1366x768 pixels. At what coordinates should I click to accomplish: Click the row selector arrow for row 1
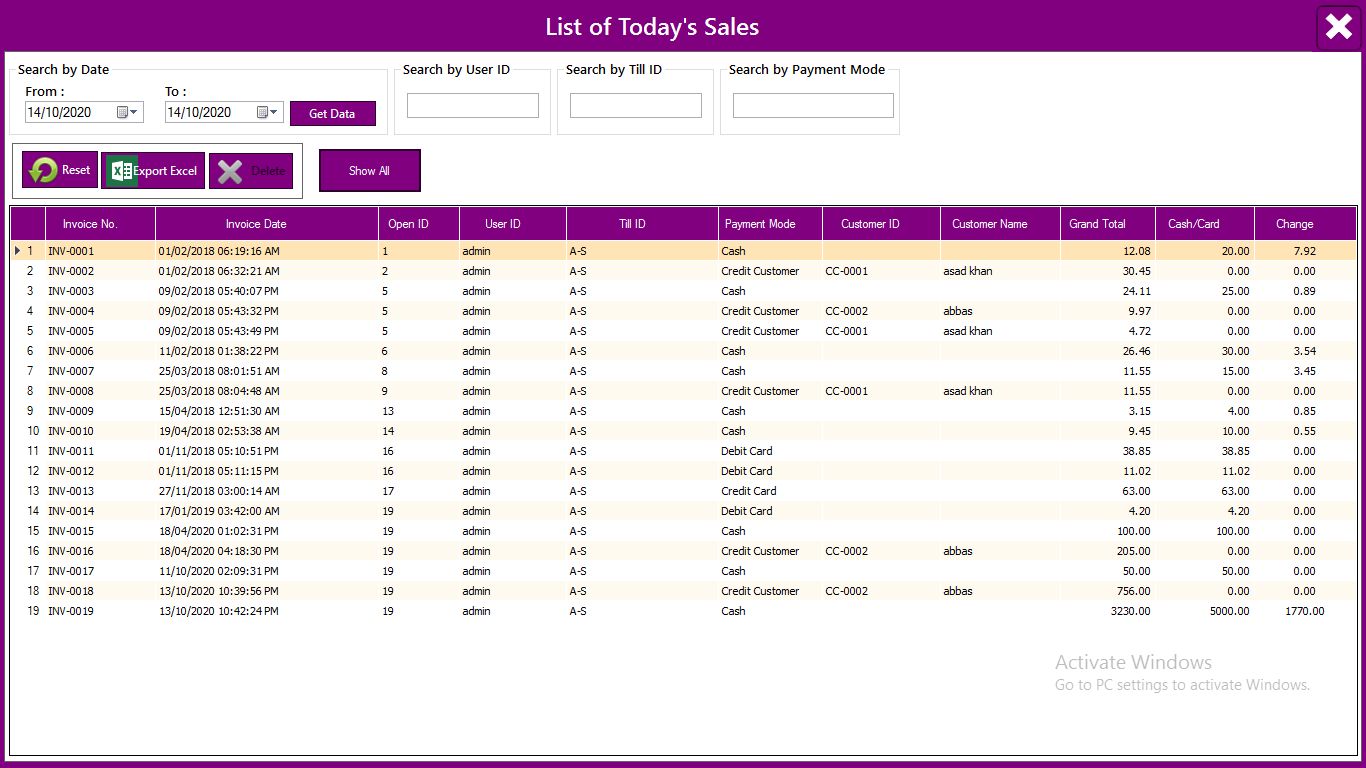pos(18,251)
